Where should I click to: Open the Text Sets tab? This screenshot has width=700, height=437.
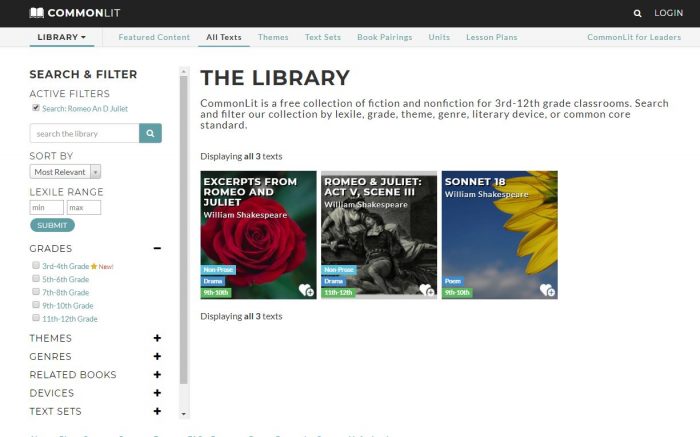[323, 37]
